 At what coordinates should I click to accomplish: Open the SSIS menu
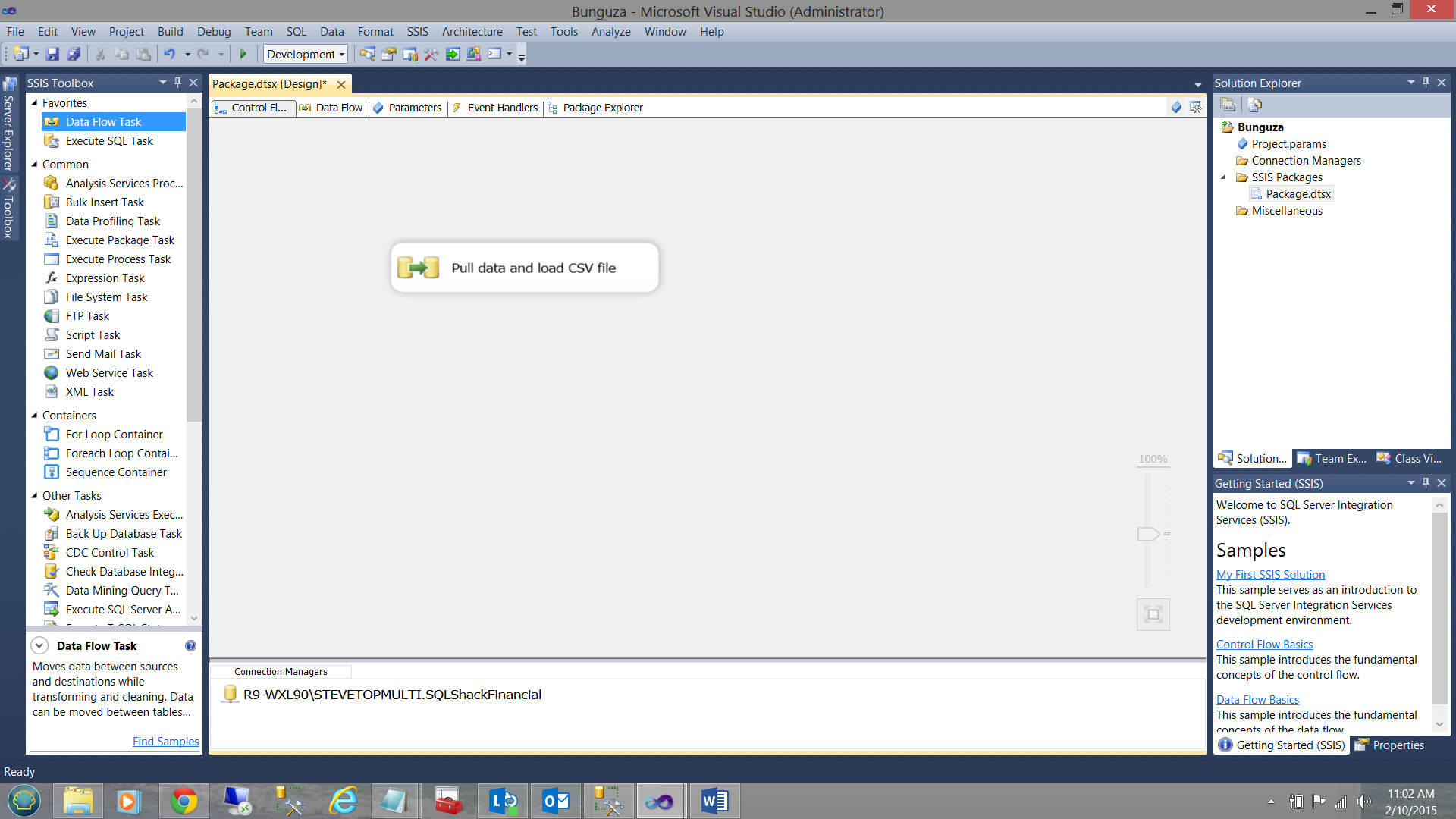tap(417, 32)
